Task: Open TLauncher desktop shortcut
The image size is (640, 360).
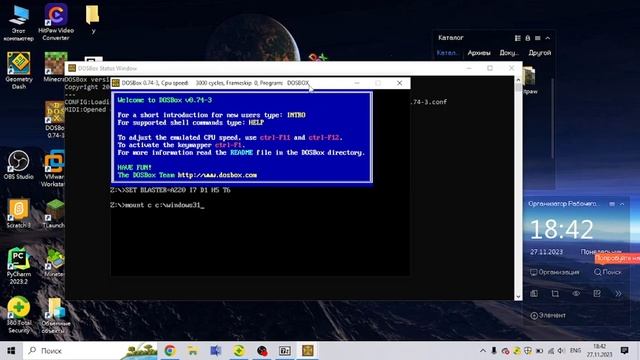Action: pyautogui.click(x=54, y=213)
